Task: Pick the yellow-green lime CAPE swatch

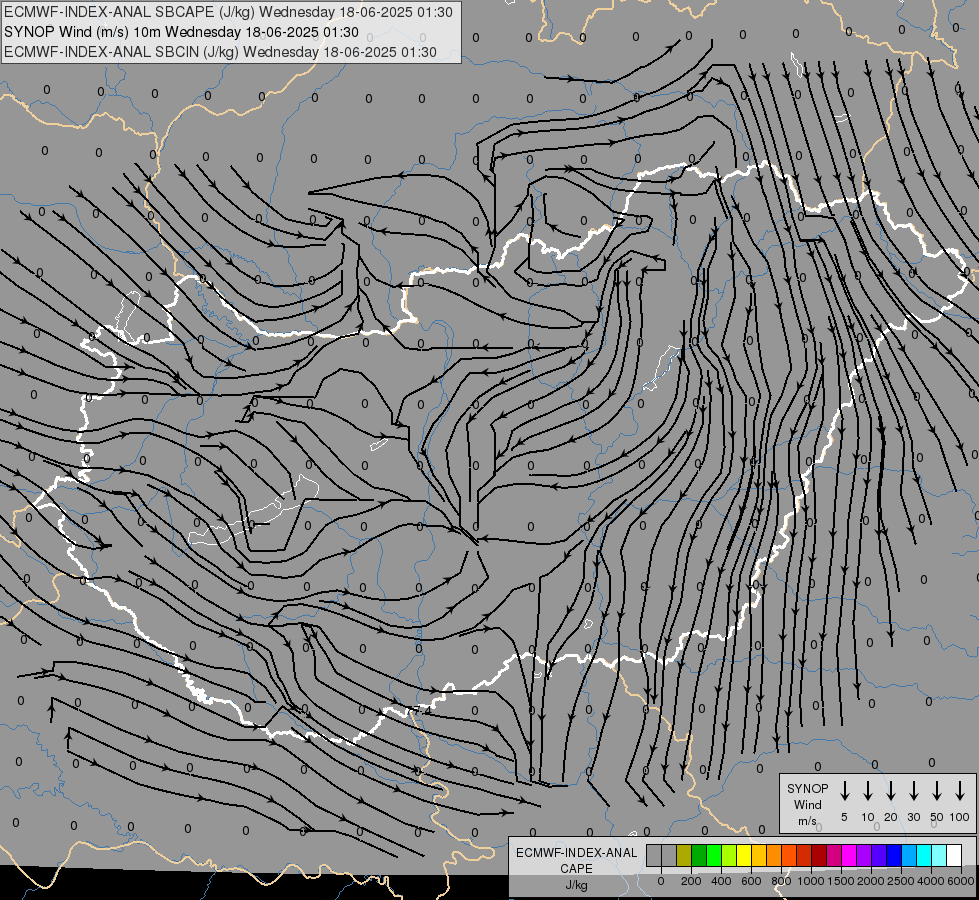Action: click(729, 855)
